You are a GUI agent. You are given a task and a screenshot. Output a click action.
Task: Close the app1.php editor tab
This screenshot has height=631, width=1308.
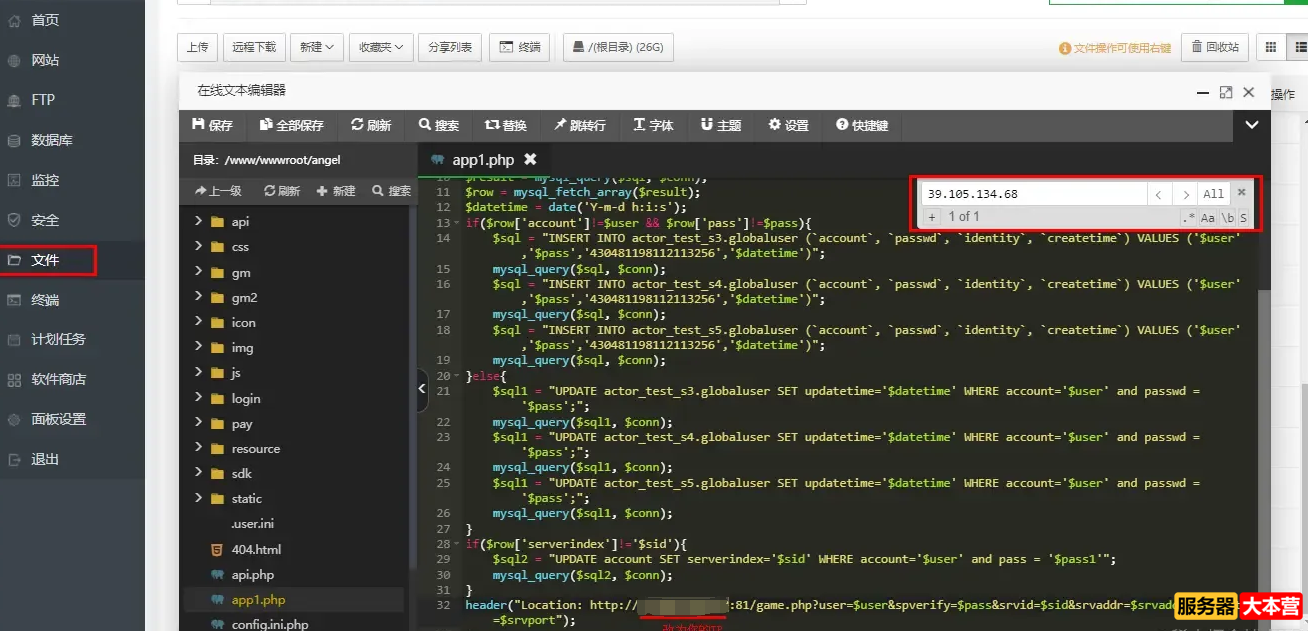pyautogui.click(x=531, y=159)
